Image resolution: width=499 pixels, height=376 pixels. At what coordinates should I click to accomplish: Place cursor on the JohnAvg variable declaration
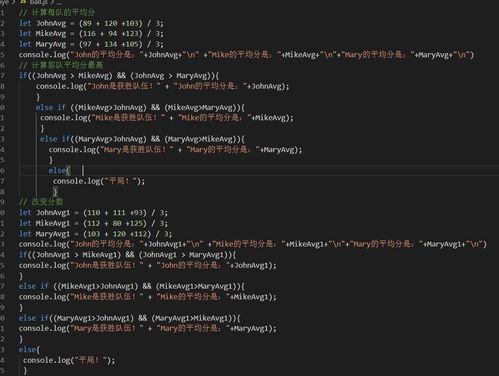pos(51,23)
